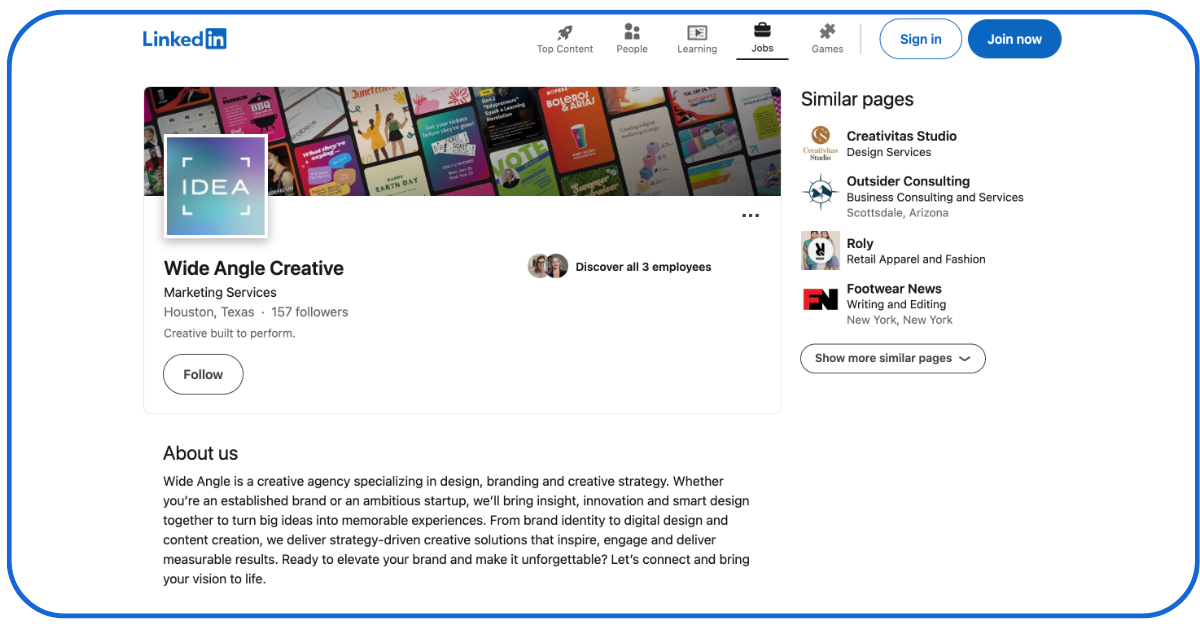Open the Learning video icon

tap(697, 33)
